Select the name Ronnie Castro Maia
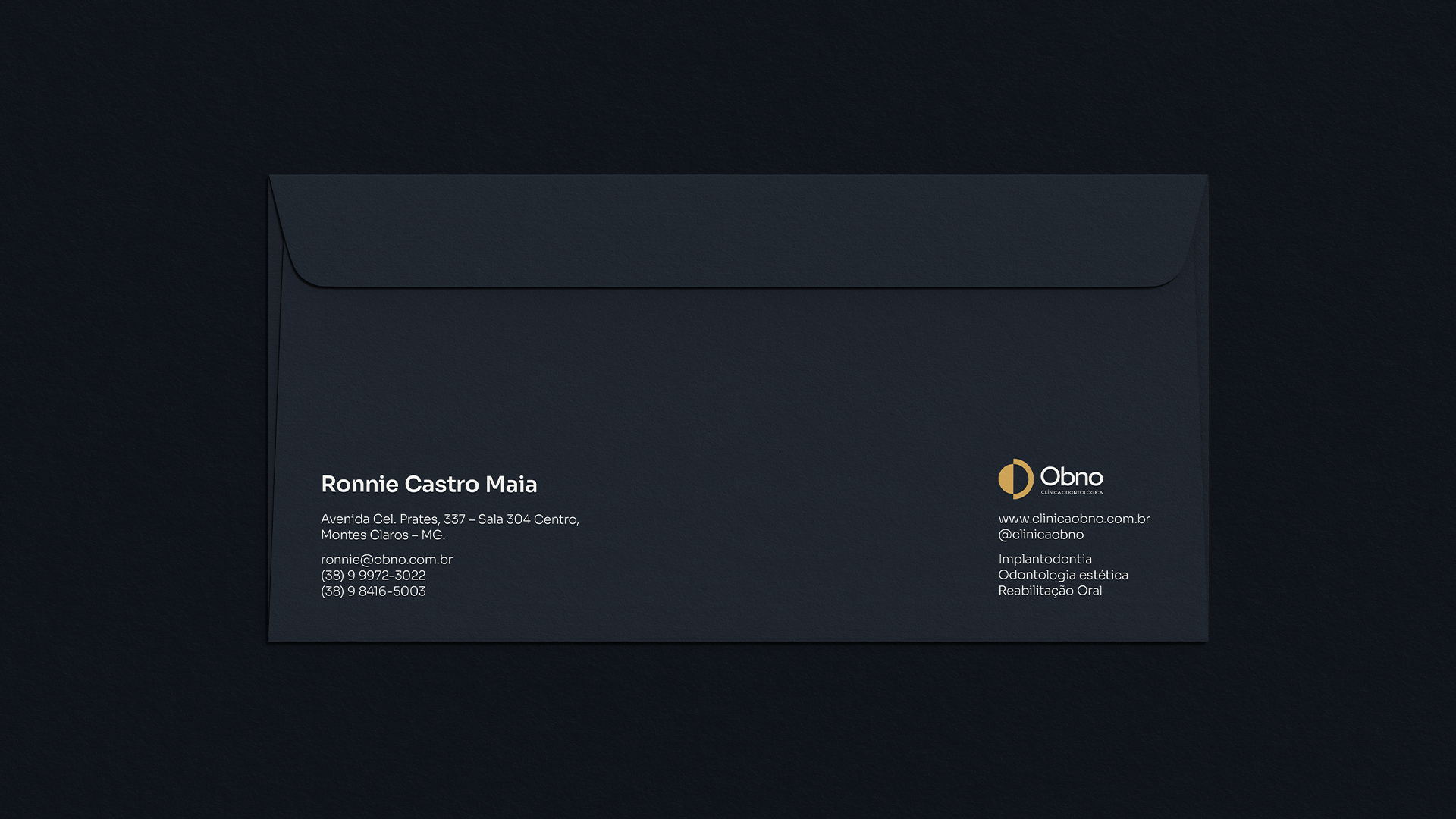The width and height of the screenshot is (1456, 819). point(428,484)
